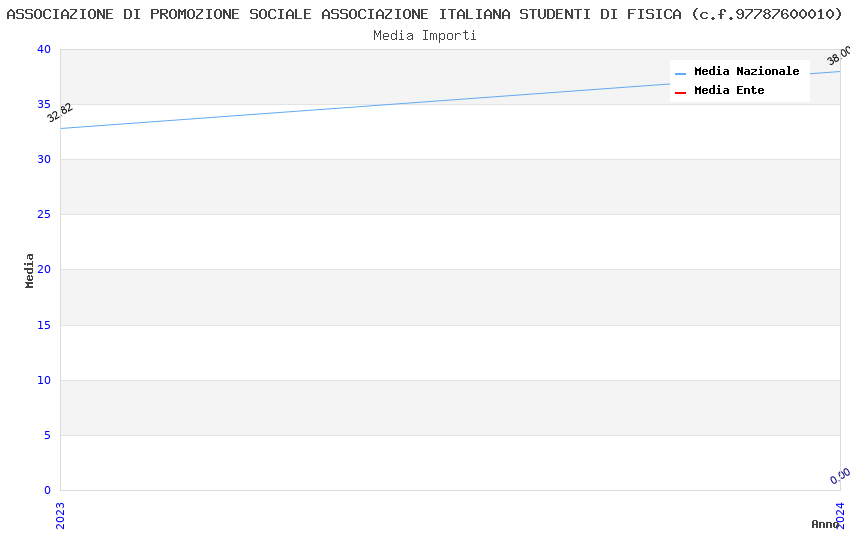Click the 10 y-axis tick label
Screen dimensions: 850x550
43,380
